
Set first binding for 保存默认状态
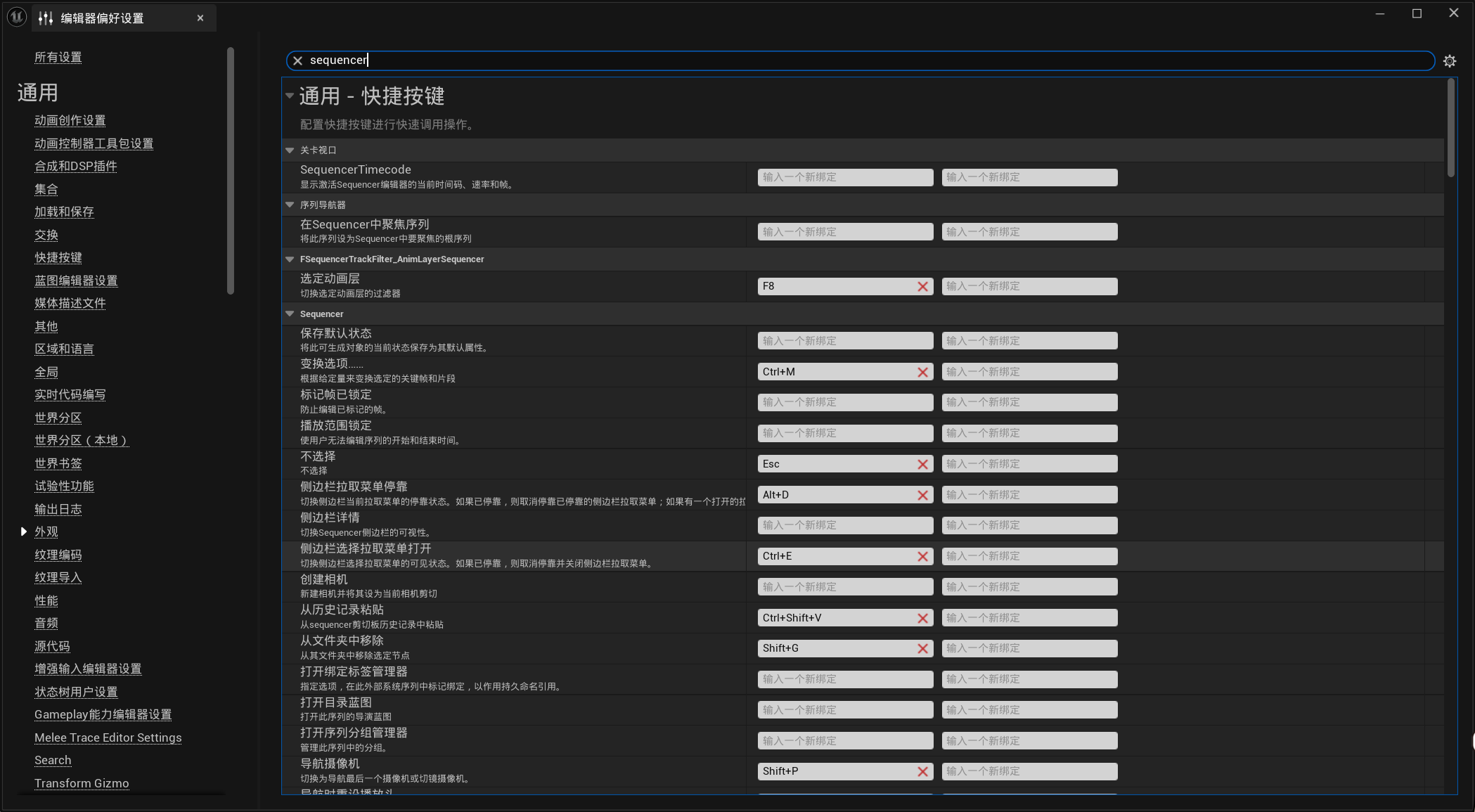pos(845,341)
